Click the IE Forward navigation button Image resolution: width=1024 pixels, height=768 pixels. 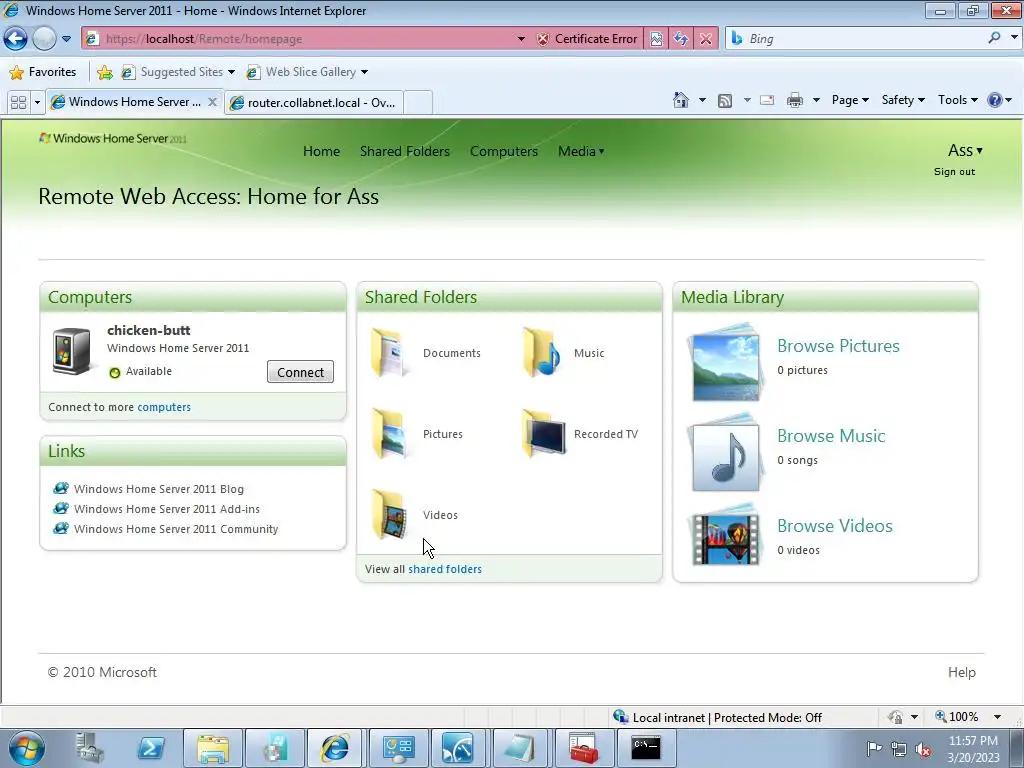[x=44, y=39]
